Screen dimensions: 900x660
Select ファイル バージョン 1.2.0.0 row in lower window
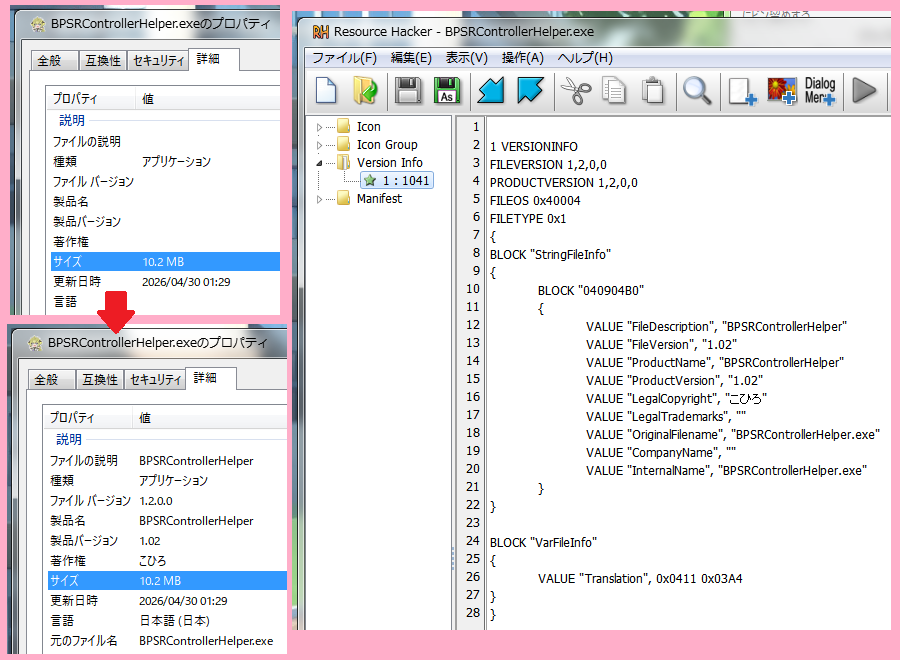click(x=167, y=501)
